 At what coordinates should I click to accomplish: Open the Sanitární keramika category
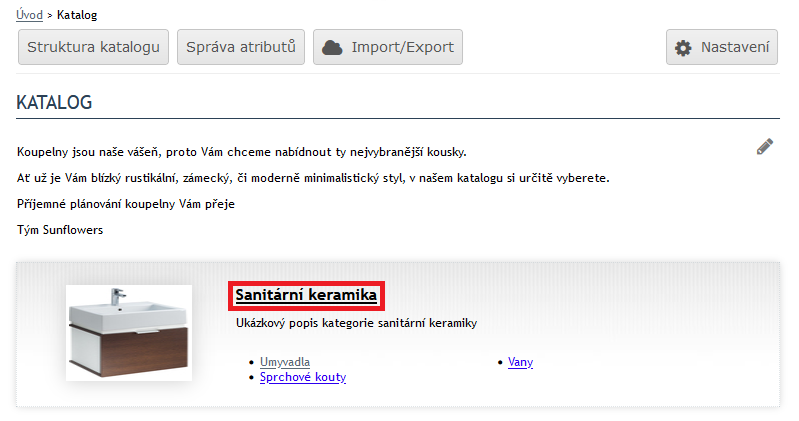pos(306,295)
